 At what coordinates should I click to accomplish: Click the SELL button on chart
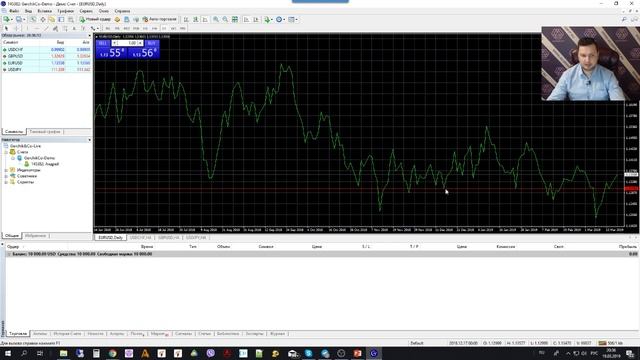102,43
